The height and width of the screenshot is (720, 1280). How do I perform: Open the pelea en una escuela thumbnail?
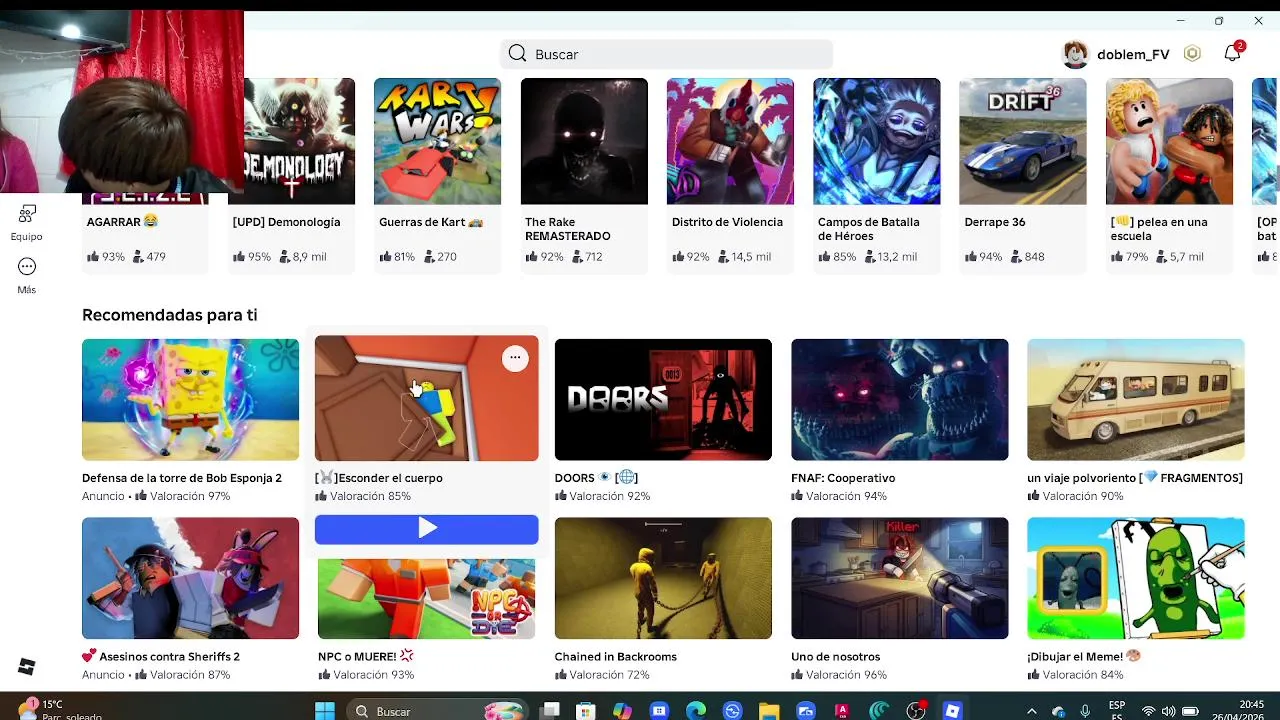(x=1169, y=141)
